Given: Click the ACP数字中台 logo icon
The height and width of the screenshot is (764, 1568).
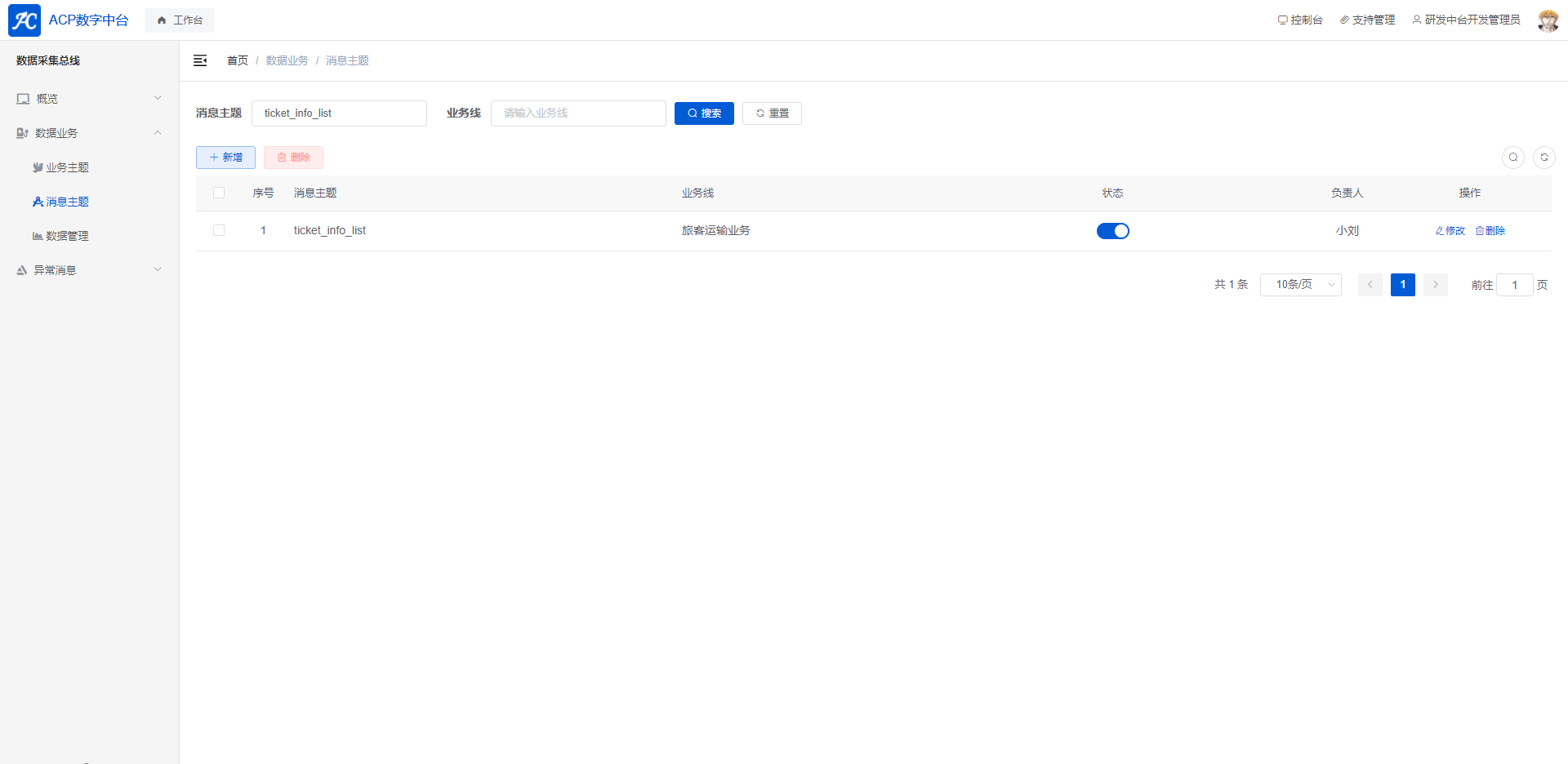Looking at the screenshot, I should point(24,20).
